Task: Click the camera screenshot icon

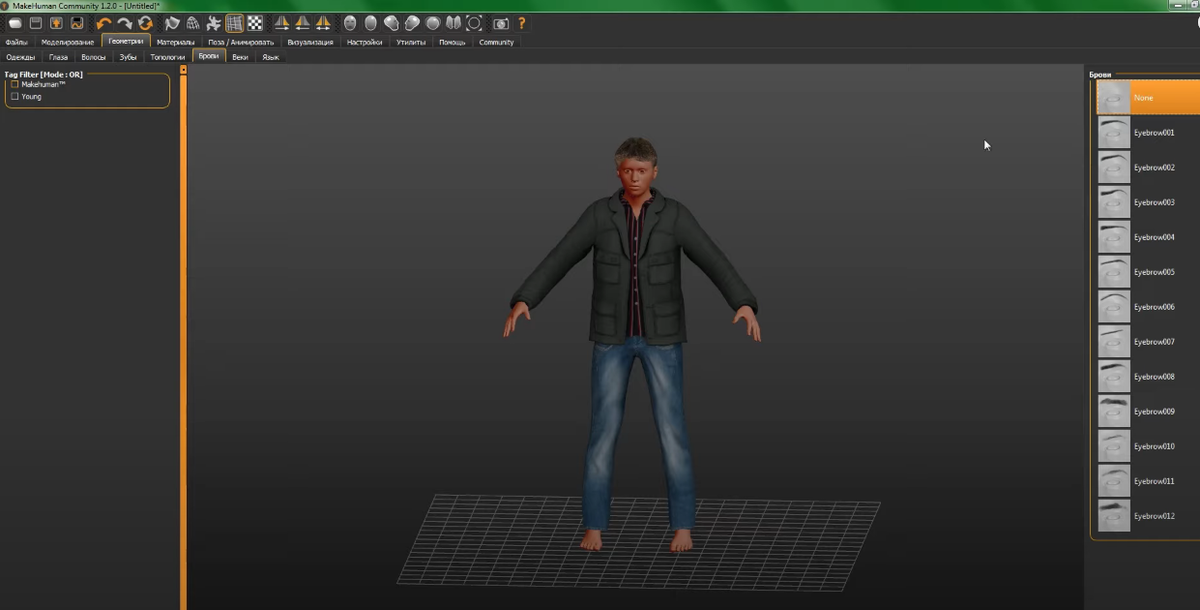Action: 501,23
